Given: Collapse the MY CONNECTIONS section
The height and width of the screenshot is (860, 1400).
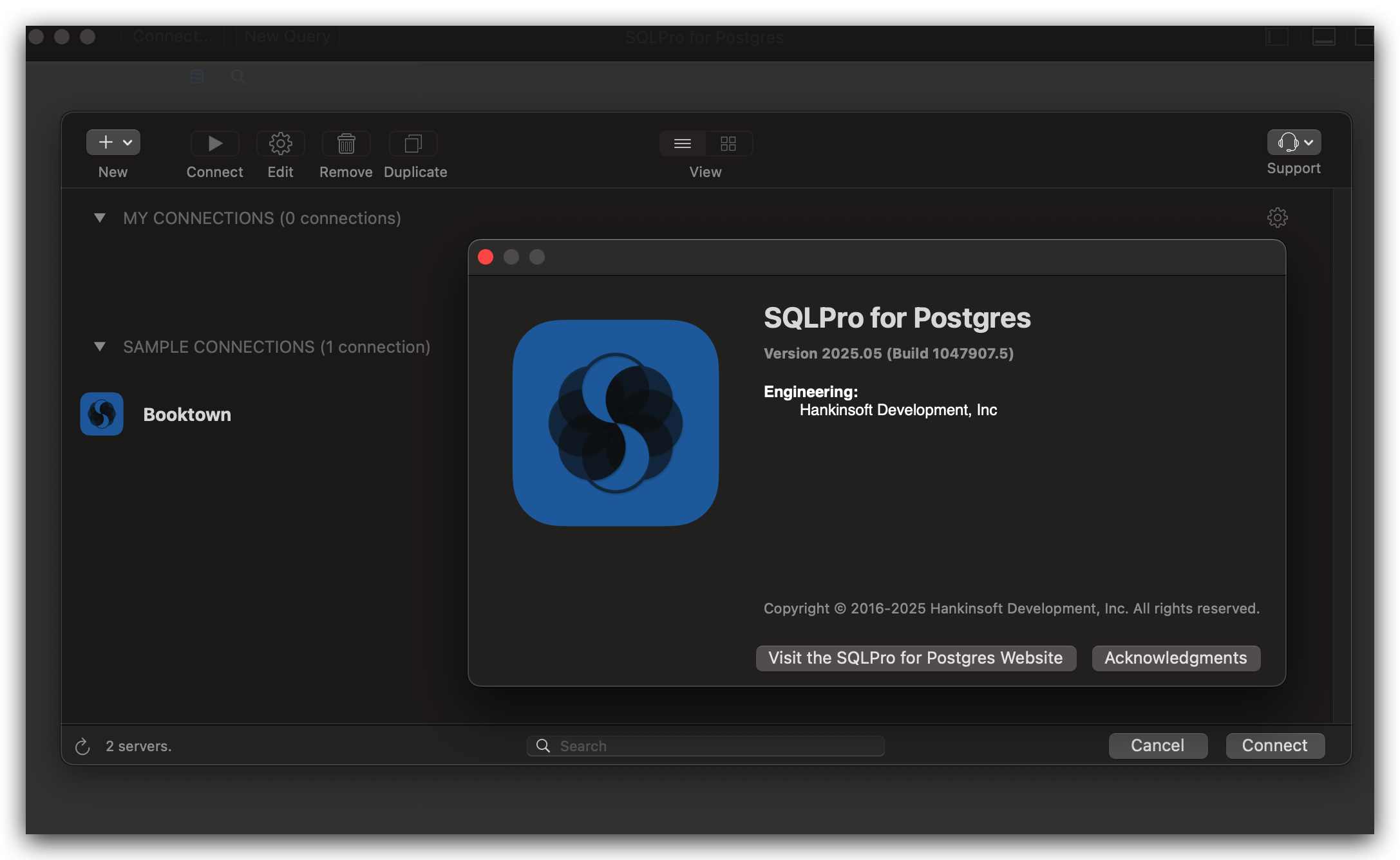Looking at the screenshot, I should pyautogui.click(x=100, y=218).
